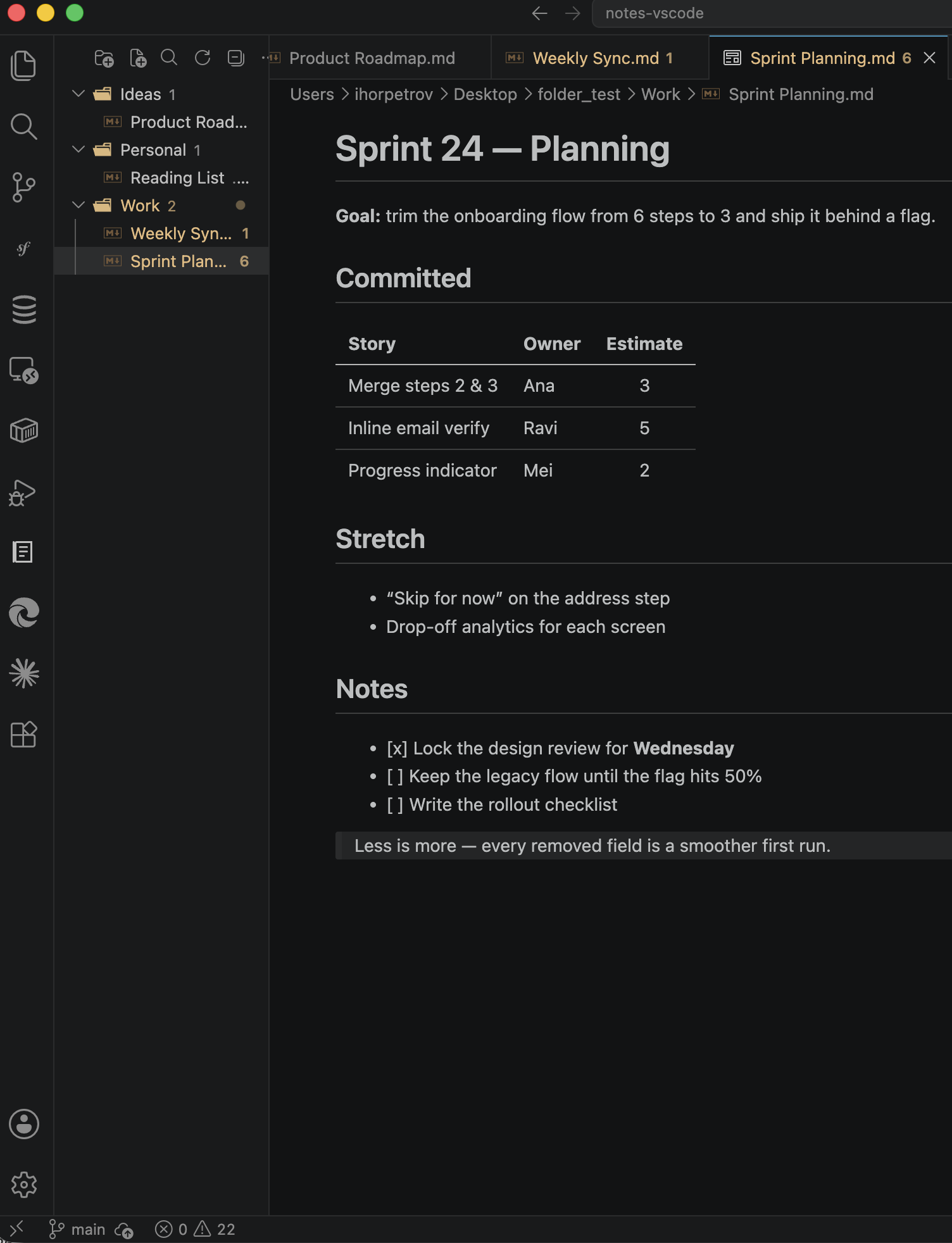This screenshot has width=952, height=1243.
Task: Click the sidebar search notes icon
Action: (169, 58)
